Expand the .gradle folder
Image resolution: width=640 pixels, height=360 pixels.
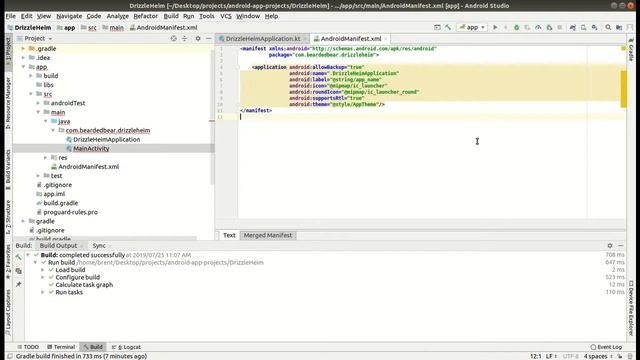23,49
